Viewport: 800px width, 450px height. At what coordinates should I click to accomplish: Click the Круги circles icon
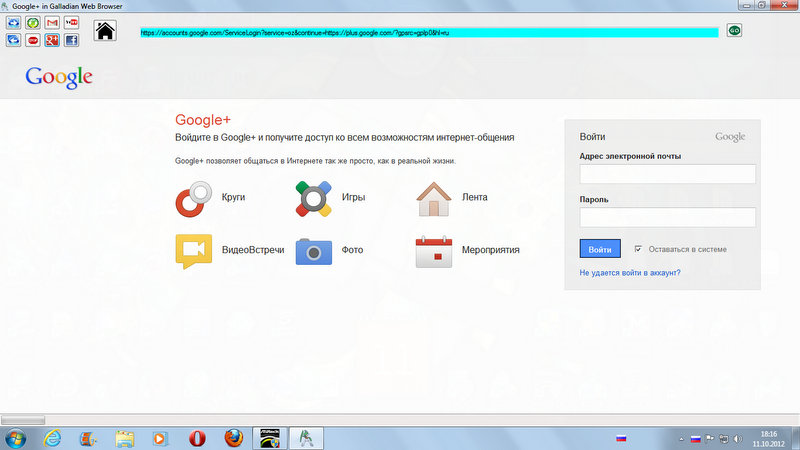coord(193,199)
